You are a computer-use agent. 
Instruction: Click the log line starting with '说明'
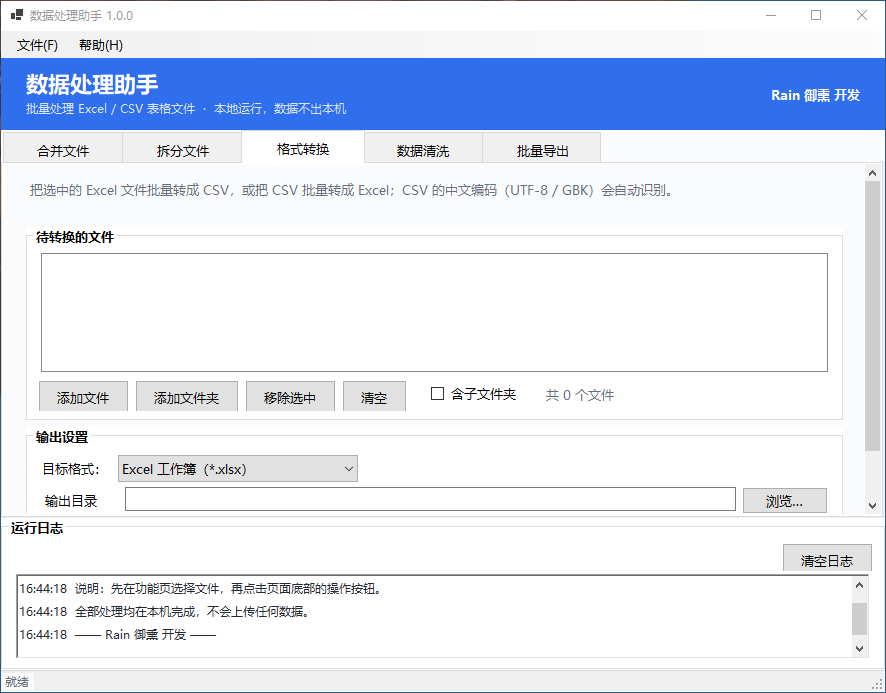201,589
